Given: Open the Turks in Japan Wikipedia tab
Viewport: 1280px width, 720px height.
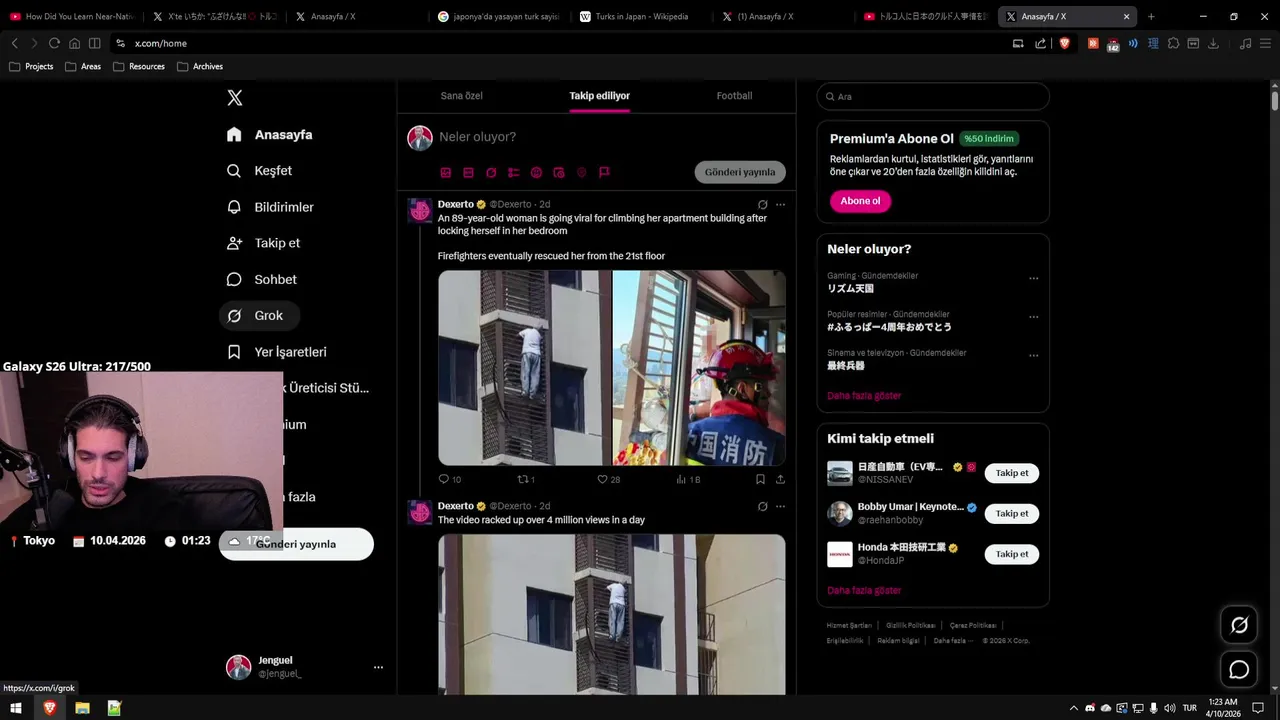Looking at the screenshot, I should [x=641, y=17].
